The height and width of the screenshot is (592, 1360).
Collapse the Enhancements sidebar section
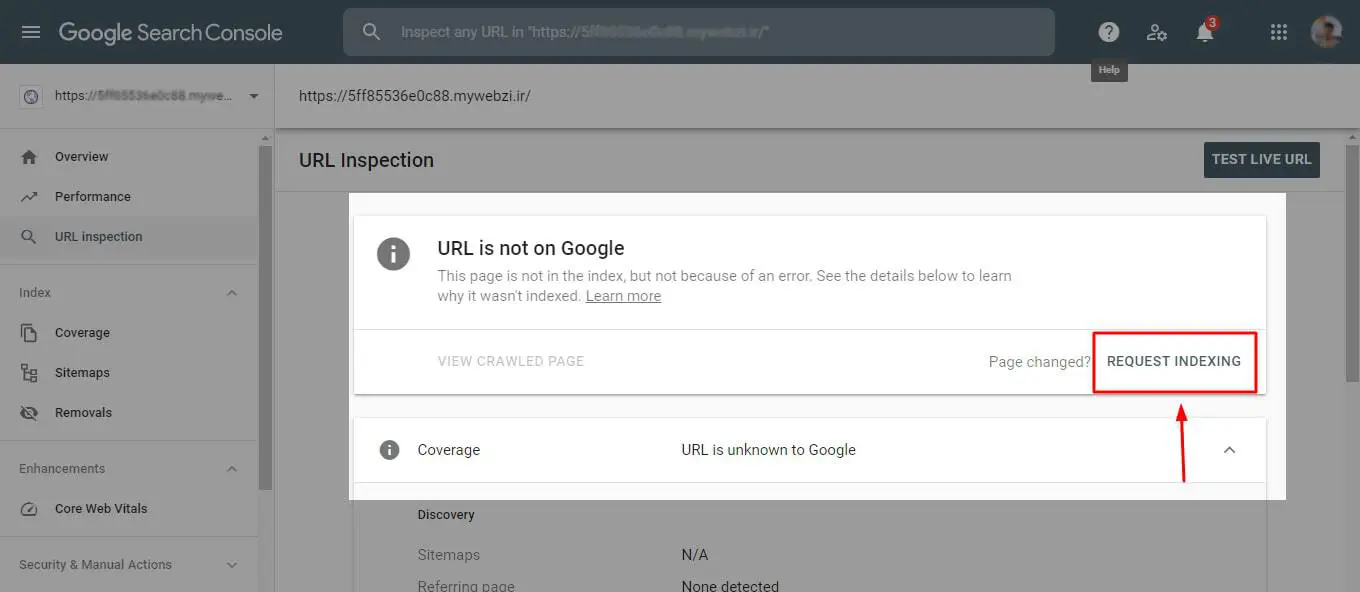click(x=232, y=469)
